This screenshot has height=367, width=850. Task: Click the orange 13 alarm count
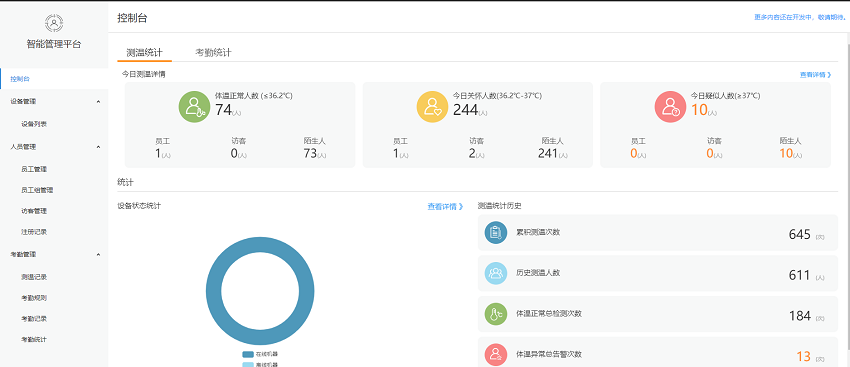tap(803, 356)
